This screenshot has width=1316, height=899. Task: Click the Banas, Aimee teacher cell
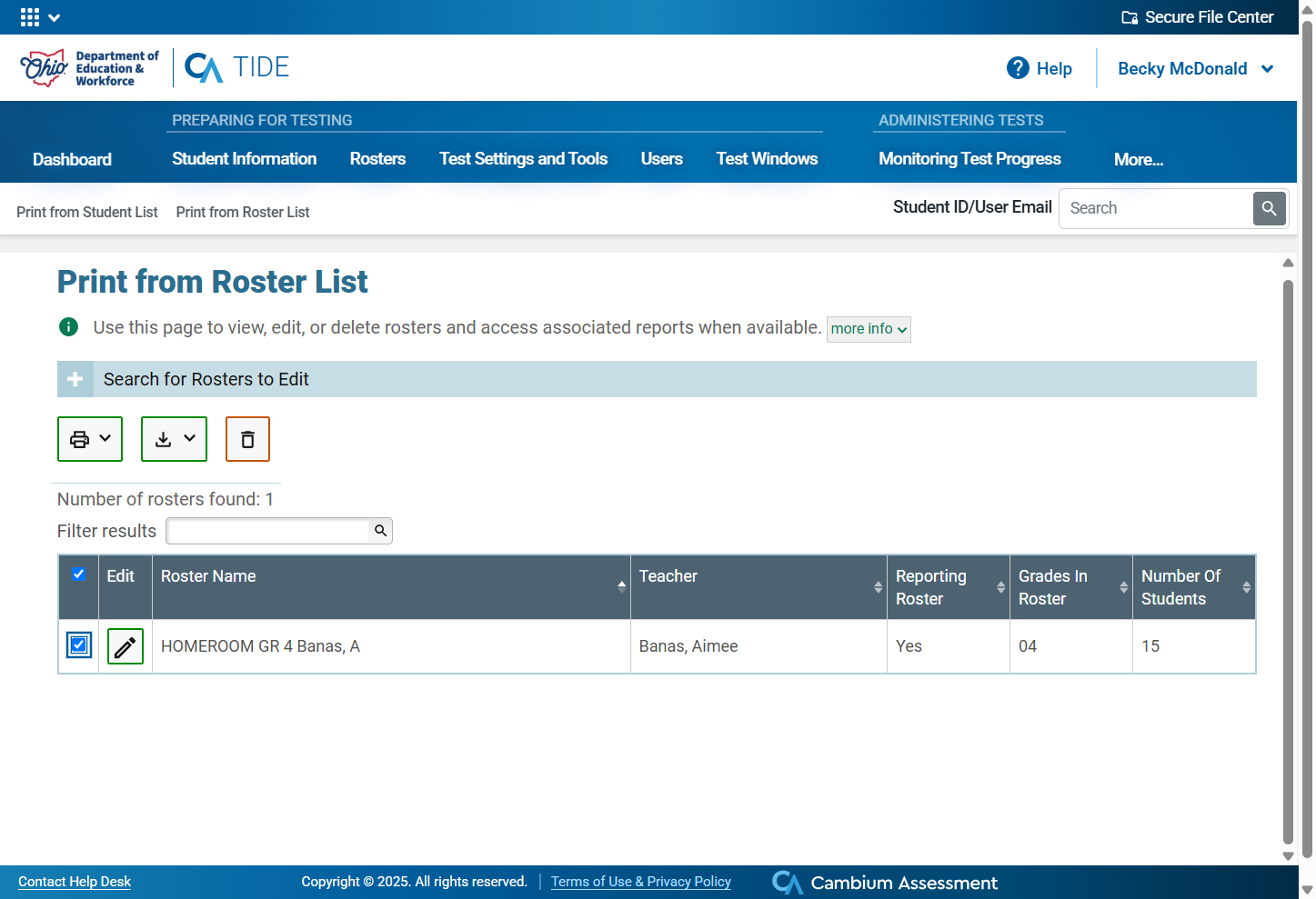(x=758, y=646)
